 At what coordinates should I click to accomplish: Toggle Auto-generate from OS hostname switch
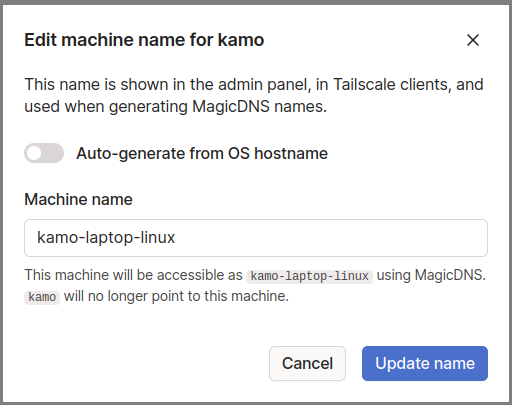tap(44, 153)
